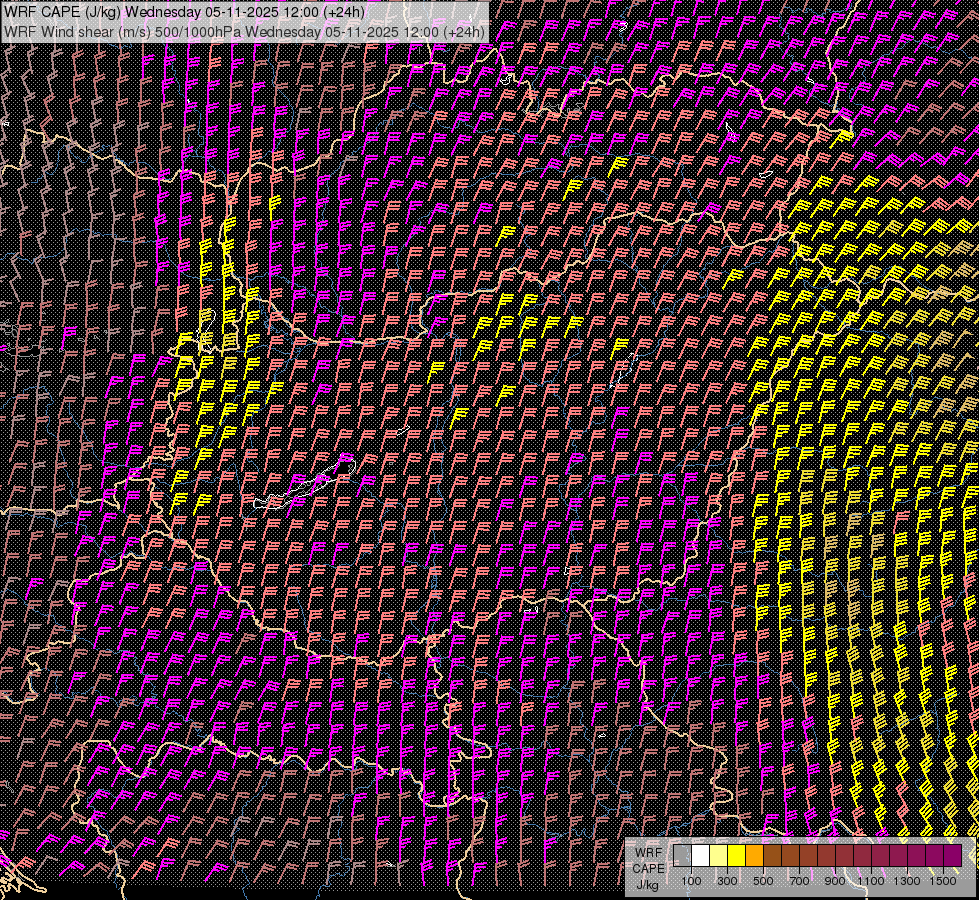Select the orange 400–500 legend swatch

(754, 855)
